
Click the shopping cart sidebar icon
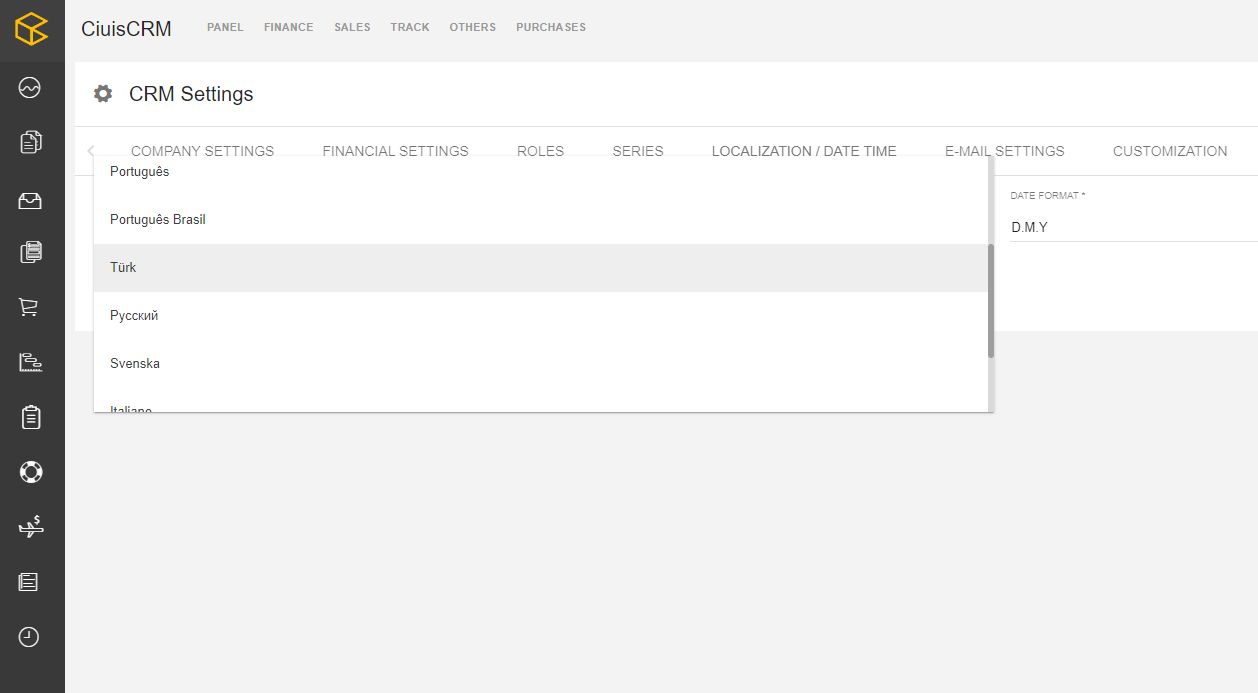pyautogui.click(x=30, y=307)
